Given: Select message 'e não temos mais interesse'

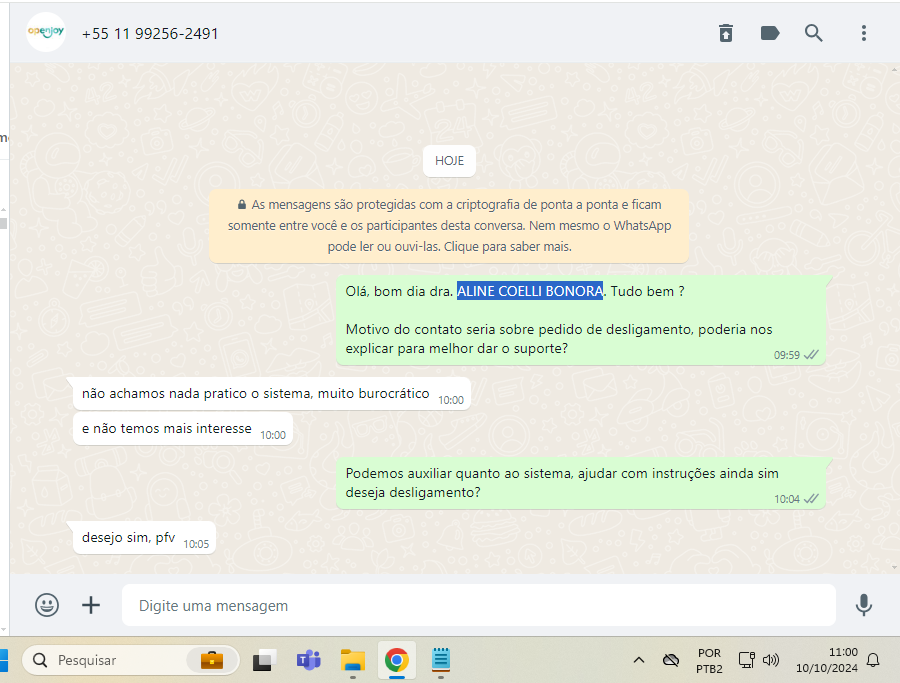Looking at the screenshot, I should coord(183,429).
